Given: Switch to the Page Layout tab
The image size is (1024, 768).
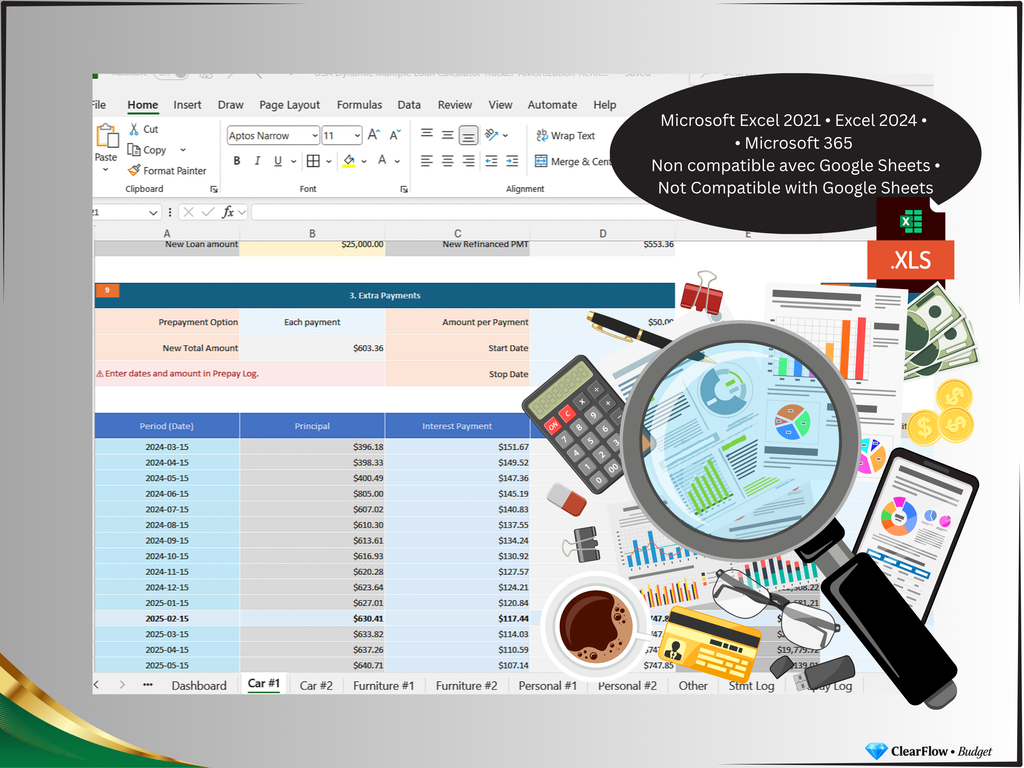Looking at the screenshot, I should click(x=289, y=104).
